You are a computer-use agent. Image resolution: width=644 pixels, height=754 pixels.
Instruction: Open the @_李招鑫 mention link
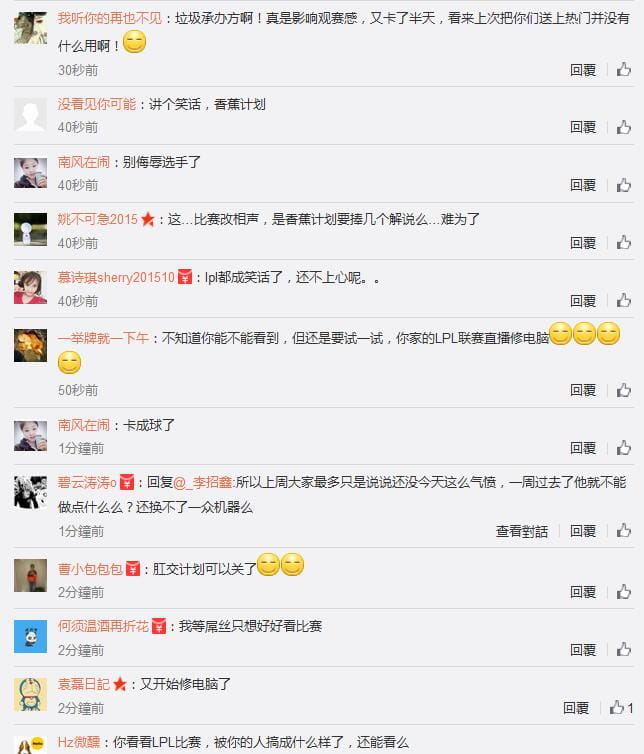[x=202, y=482]
